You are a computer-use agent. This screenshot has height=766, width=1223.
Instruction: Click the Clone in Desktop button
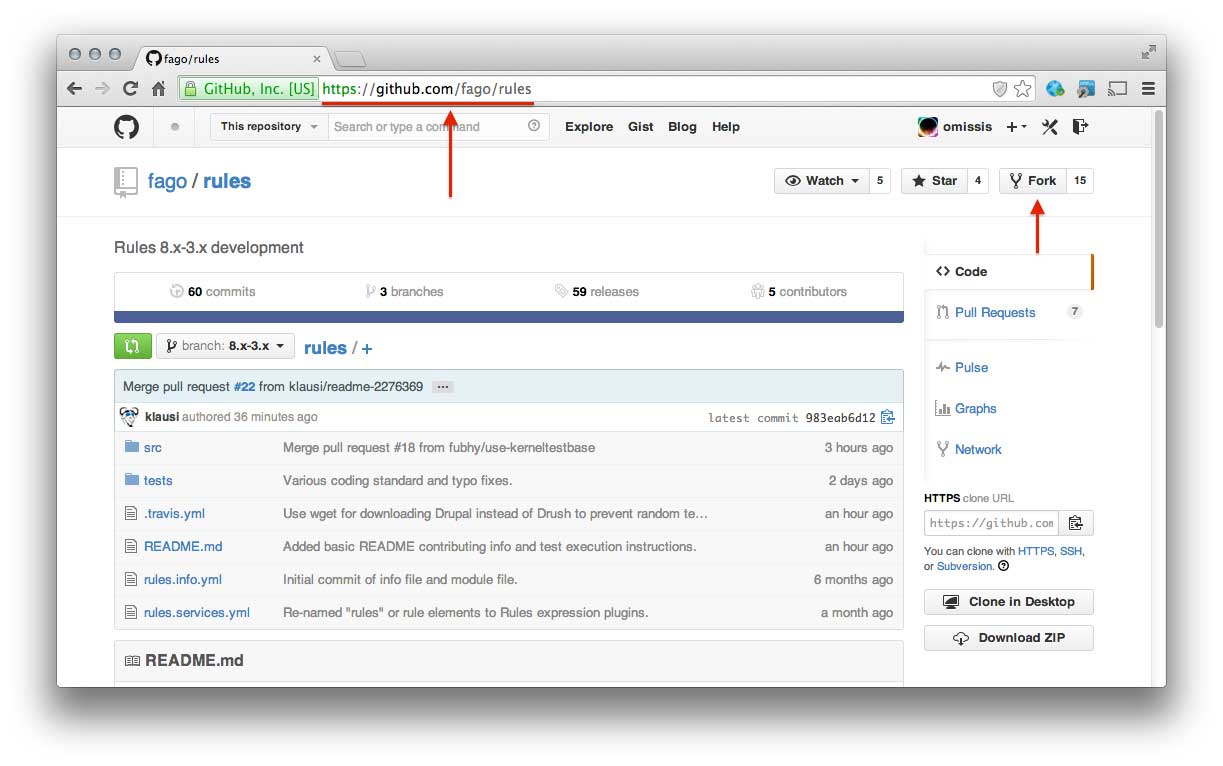[1009, 602]
